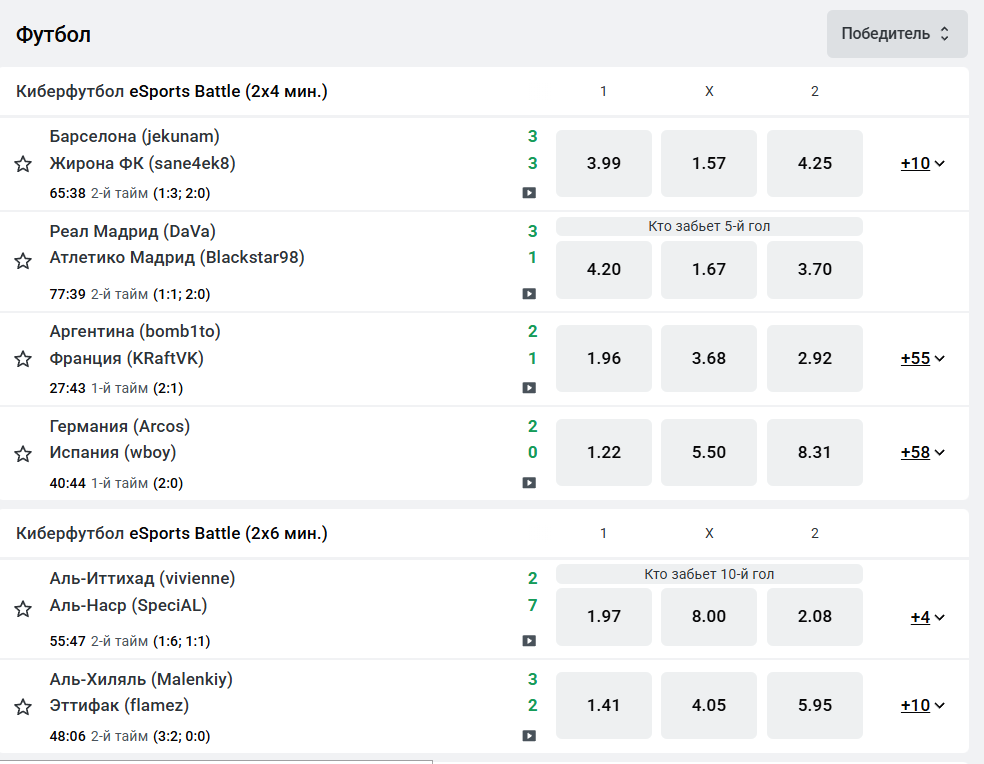Open Киберфутбол eSports Battle (2x6 мин.) league
Viewport: 984px width, 764px height.
[172, 534]
